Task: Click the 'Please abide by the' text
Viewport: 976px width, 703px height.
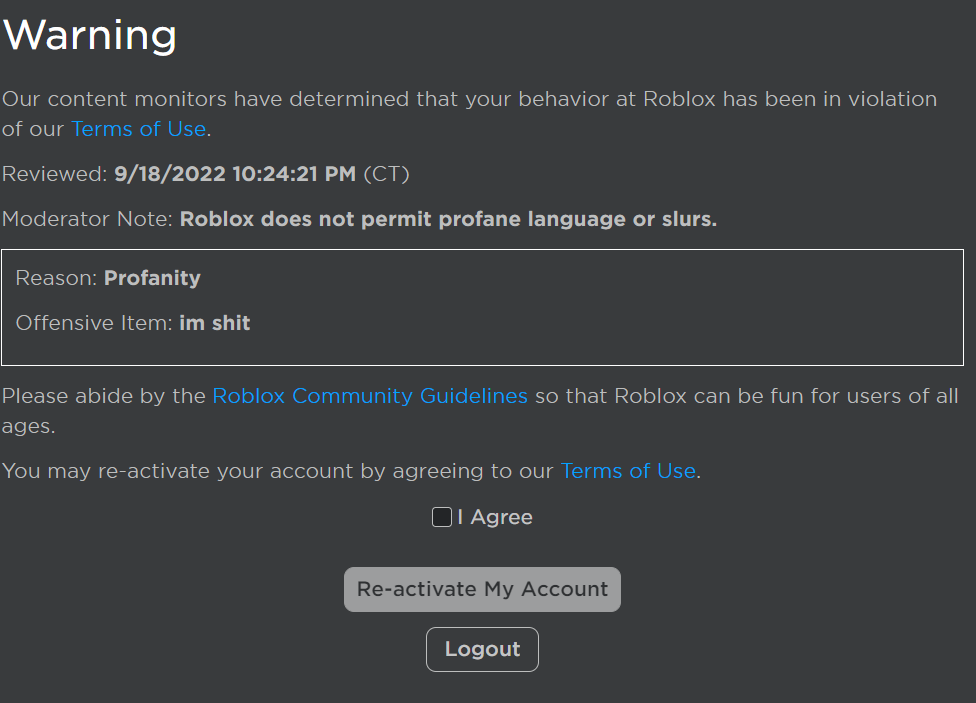Action: click(x=104, y=396)
